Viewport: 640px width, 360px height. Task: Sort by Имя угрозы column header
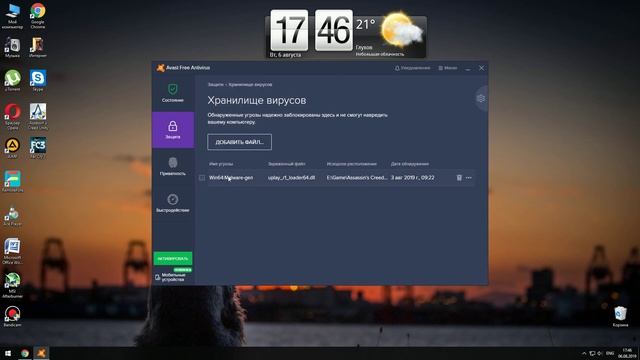point(221,164)
